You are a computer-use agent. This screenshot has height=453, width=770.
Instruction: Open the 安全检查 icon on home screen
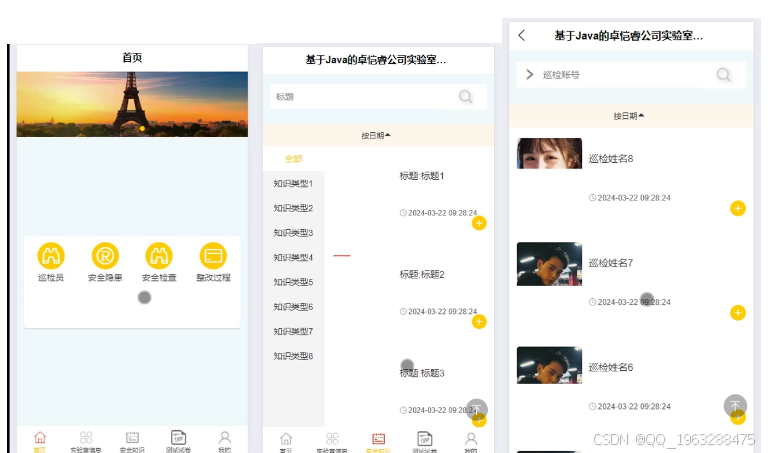coord(159,256)
